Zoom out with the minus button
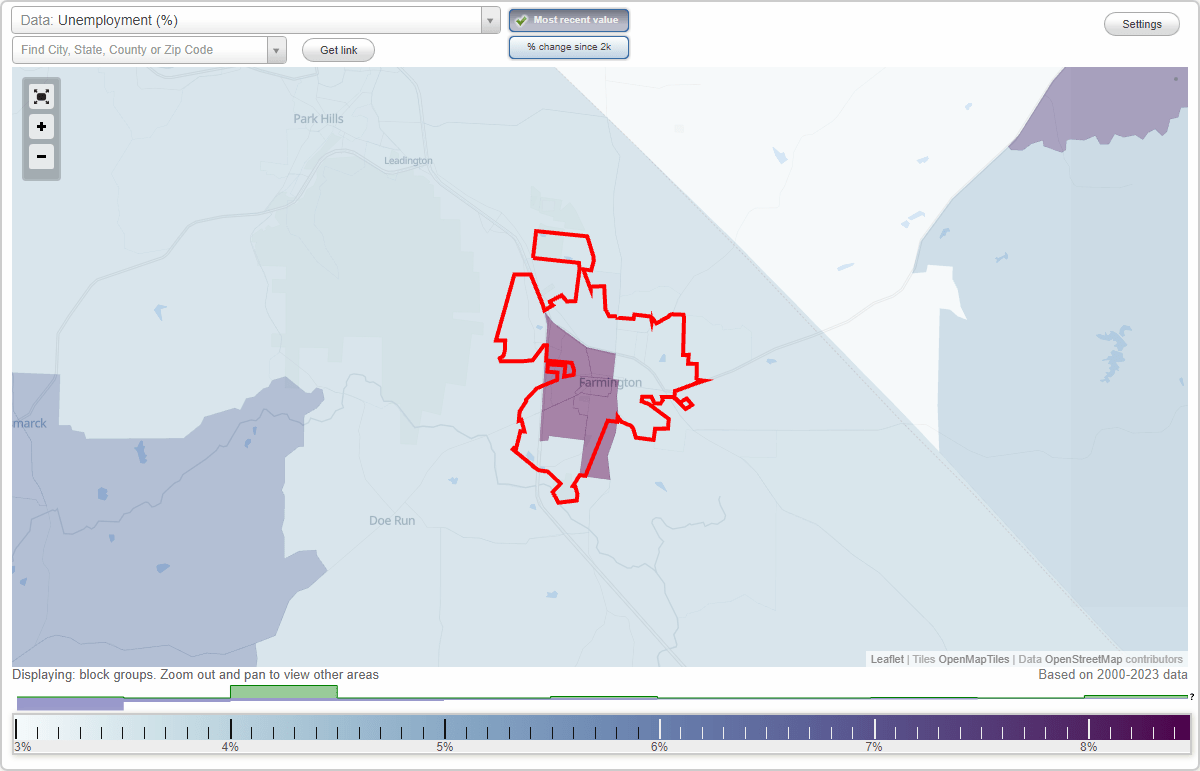Screen dimensions: 1200x771 point(41,157)
